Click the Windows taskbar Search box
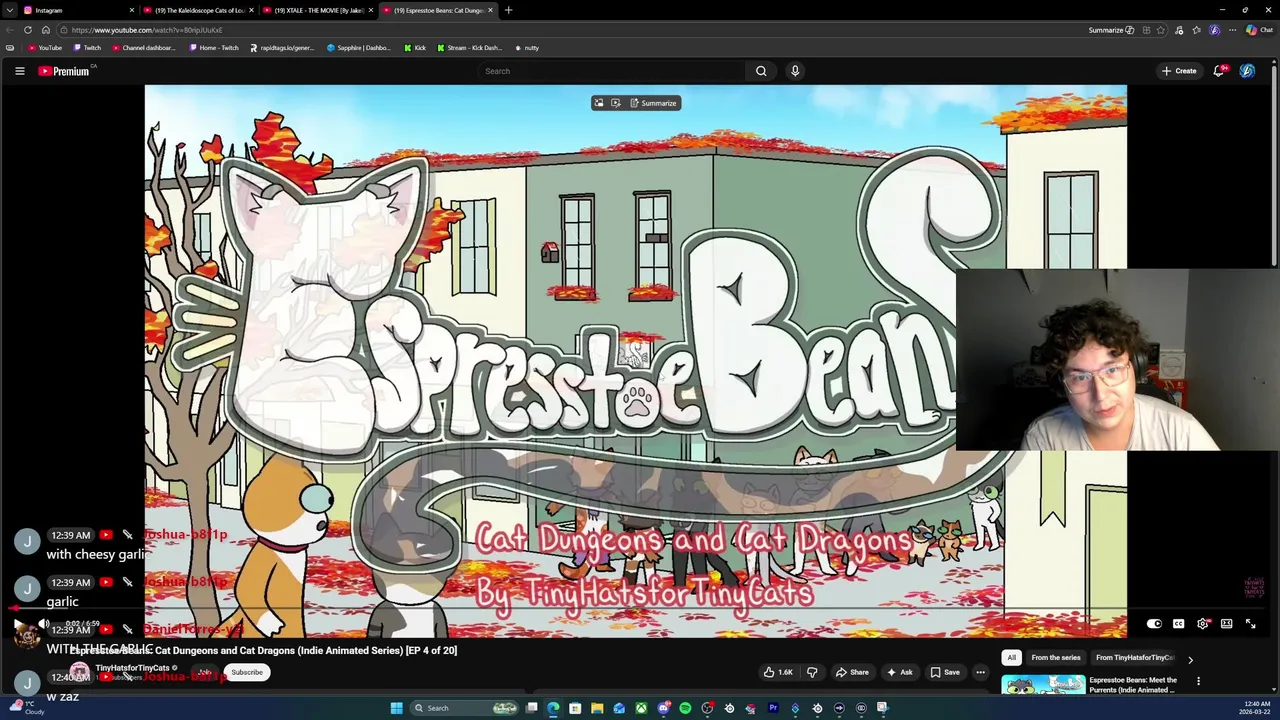 [464, 708]
